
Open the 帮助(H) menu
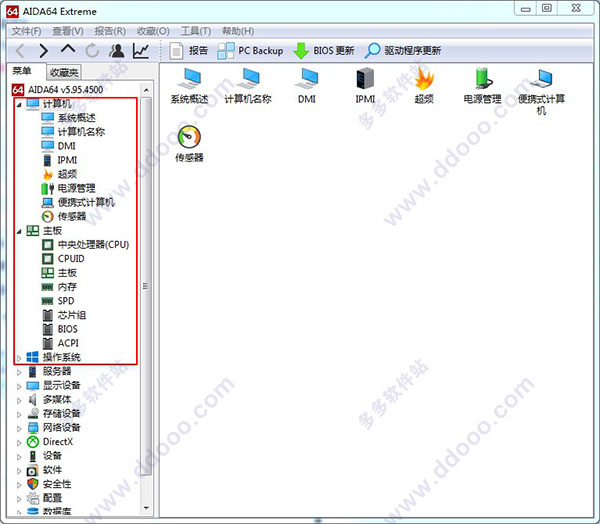[238, 31]
